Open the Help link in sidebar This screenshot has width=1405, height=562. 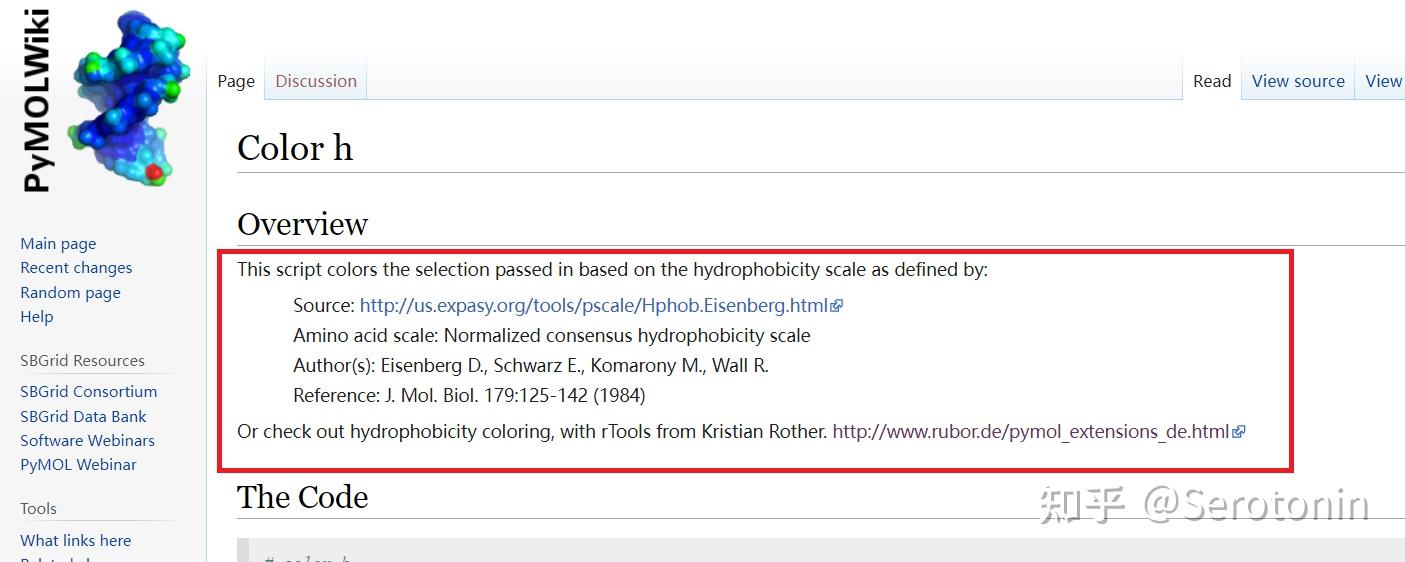click(37, 317)
